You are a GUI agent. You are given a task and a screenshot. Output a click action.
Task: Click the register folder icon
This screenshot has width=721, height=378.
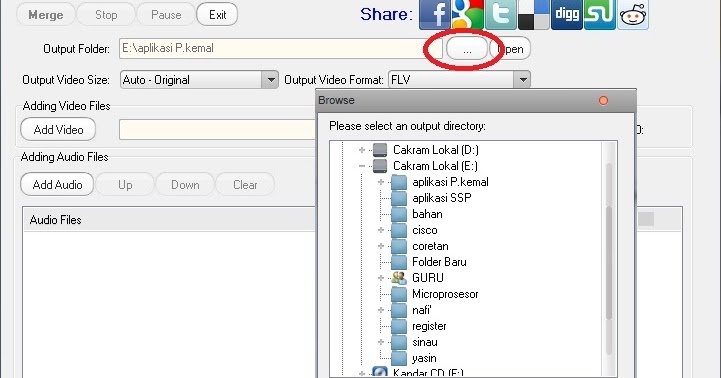(x=399, y=326)
